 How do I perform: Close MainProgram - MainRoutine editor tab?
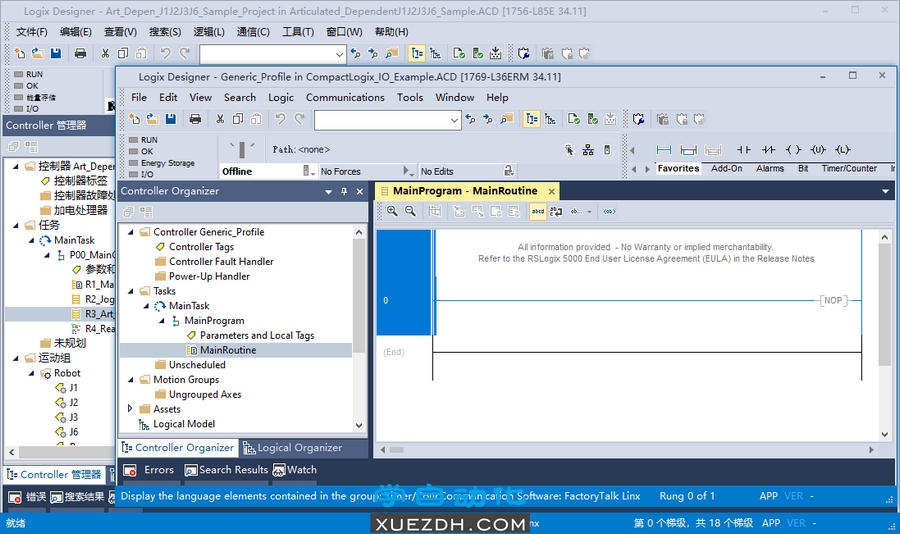(x=552, y=191)
